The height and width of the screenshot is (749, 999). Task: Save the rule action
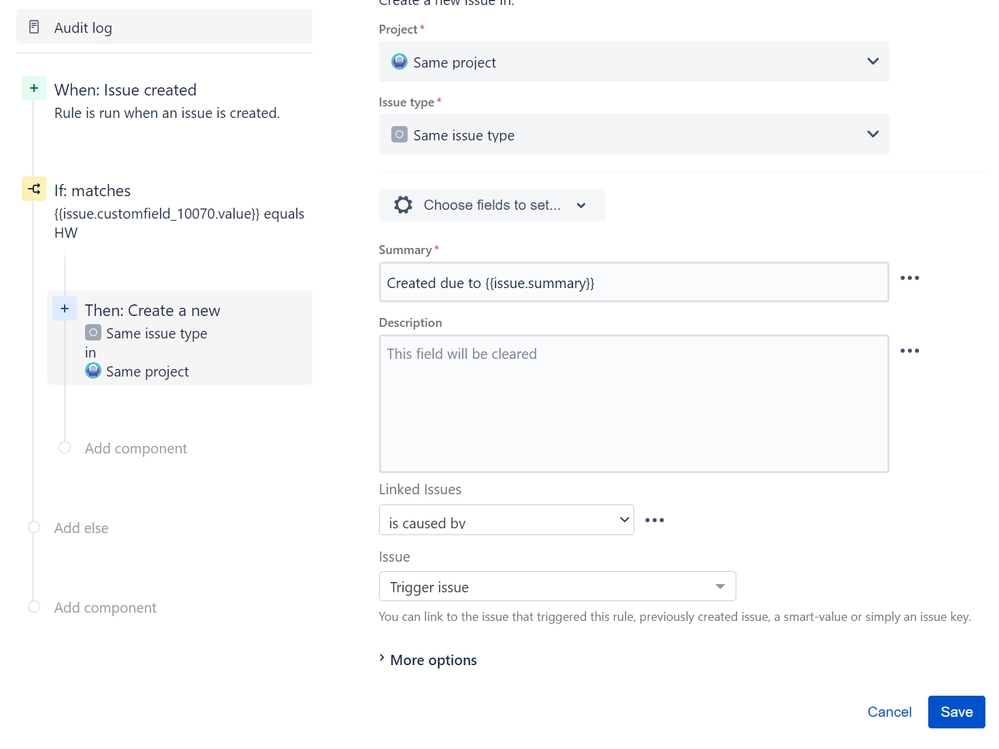956,712
